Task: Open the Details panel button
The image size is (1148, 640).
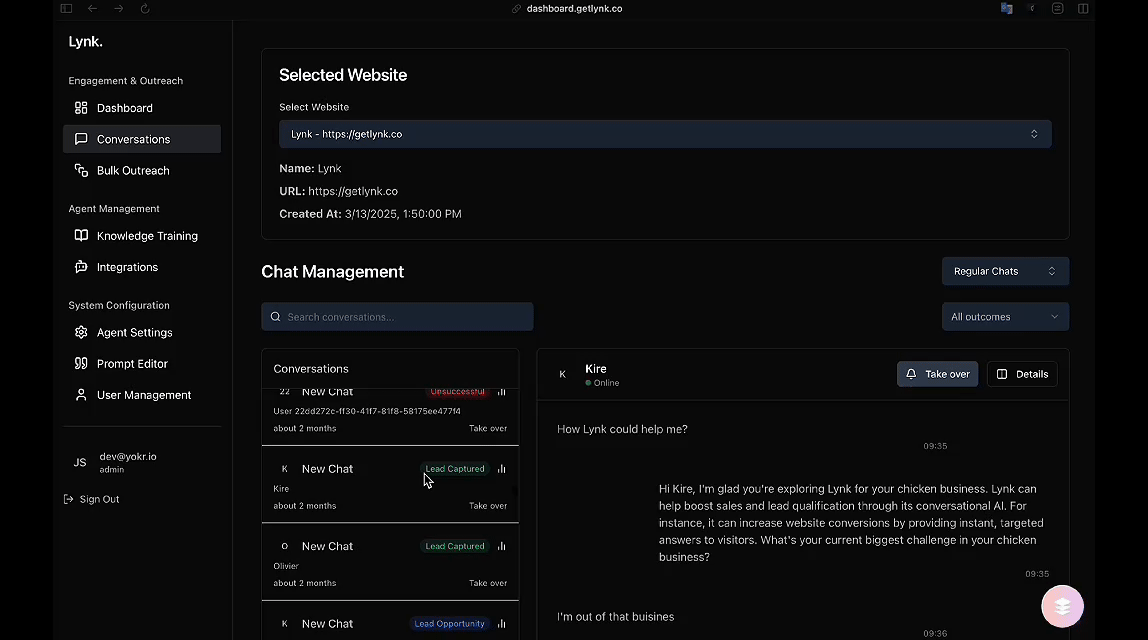Action: pos(1022,374)
